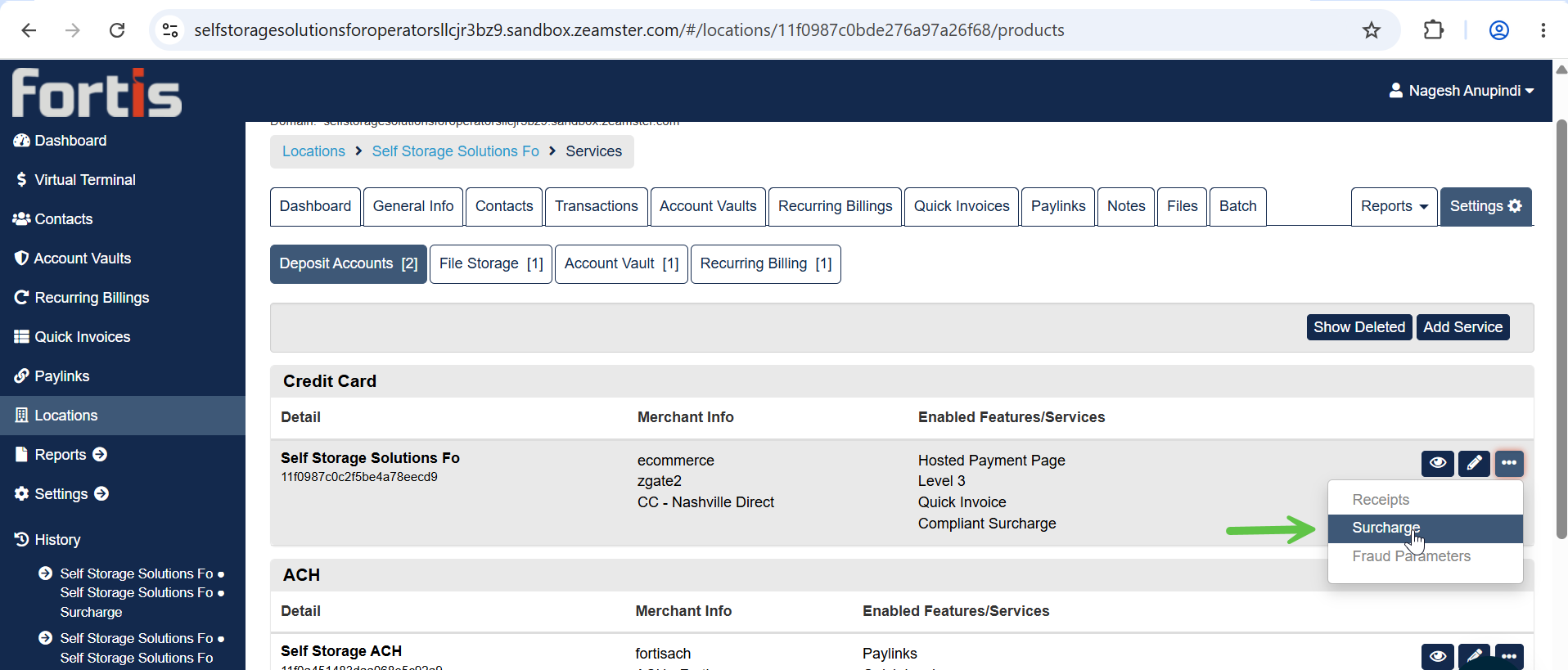Click Self Storage Solutions Fo breadcrumb link

tap(455, 151)
